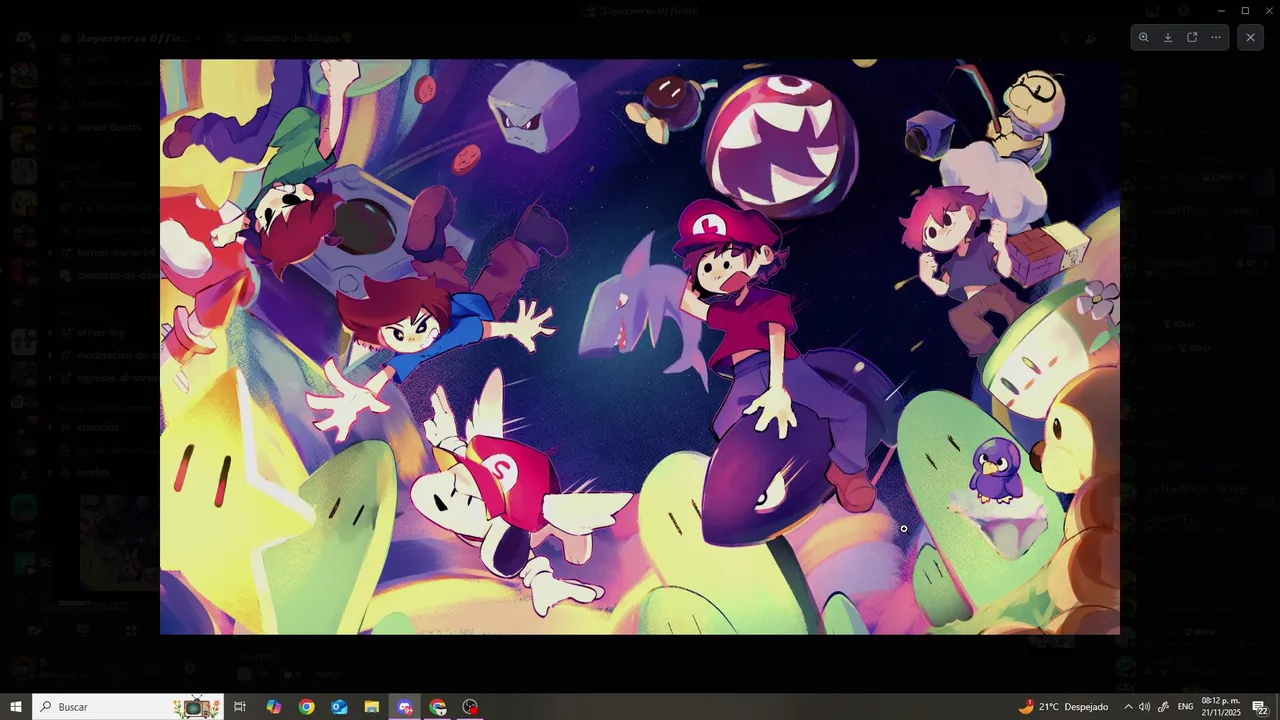Image resolution: width=1280 pixels, height=720 pixels.
Task: Open File Explorer from the taskbar
Action: pyautogui.click(x=372, y=707)
